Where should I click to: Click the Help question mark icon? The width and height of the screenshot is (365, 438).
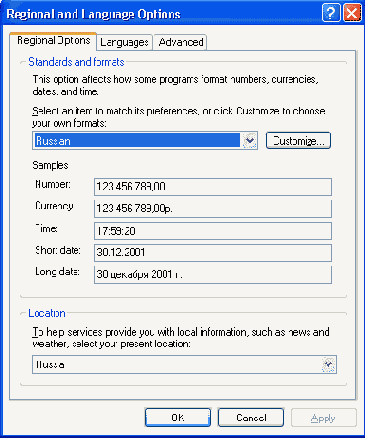pyautogui.click(x=331, y=13)
